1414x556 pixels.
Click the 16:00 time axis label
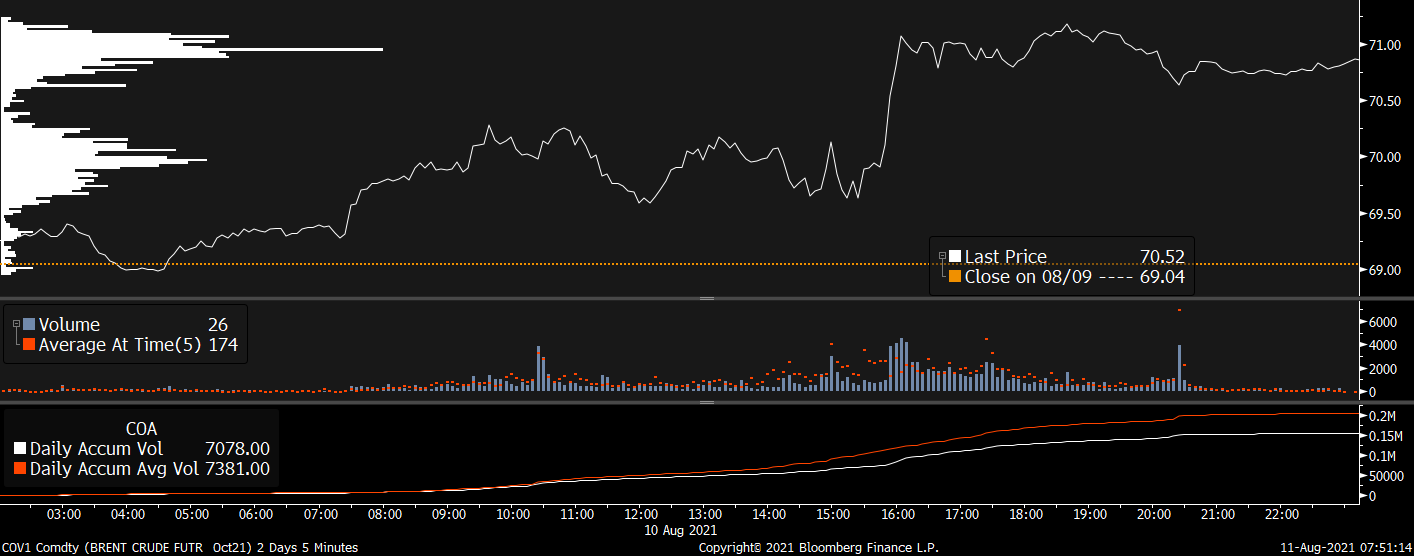tap(898, 514)
